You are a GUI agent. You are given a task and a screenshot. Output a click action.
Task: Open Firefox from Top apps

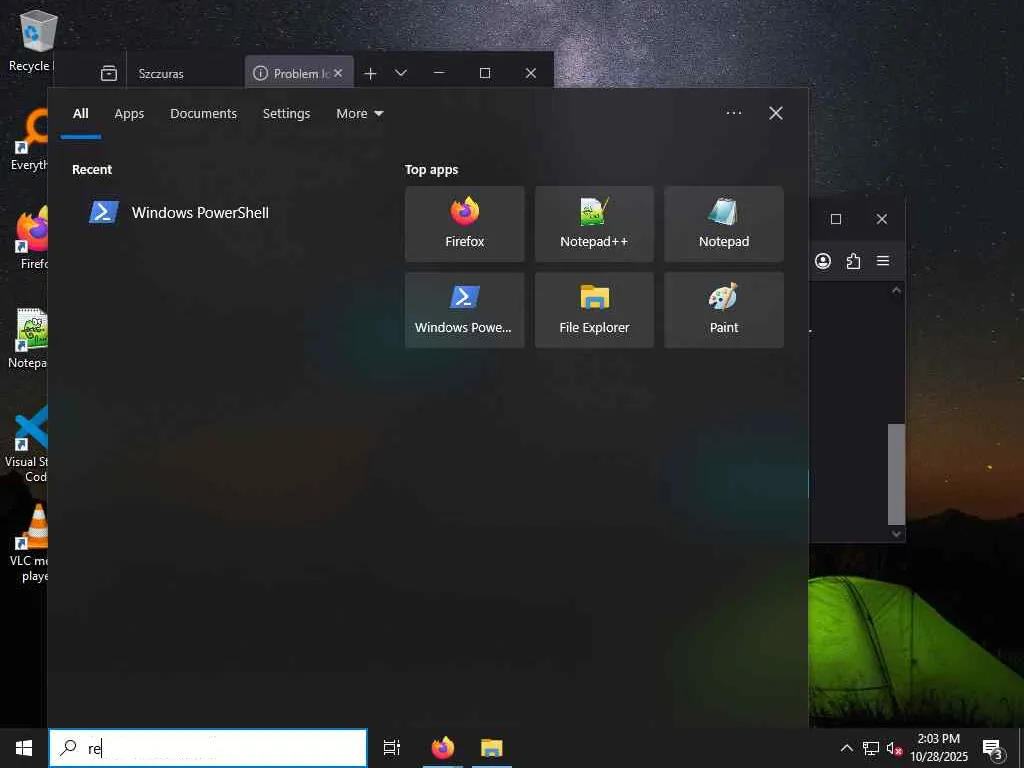pos(464,224)
